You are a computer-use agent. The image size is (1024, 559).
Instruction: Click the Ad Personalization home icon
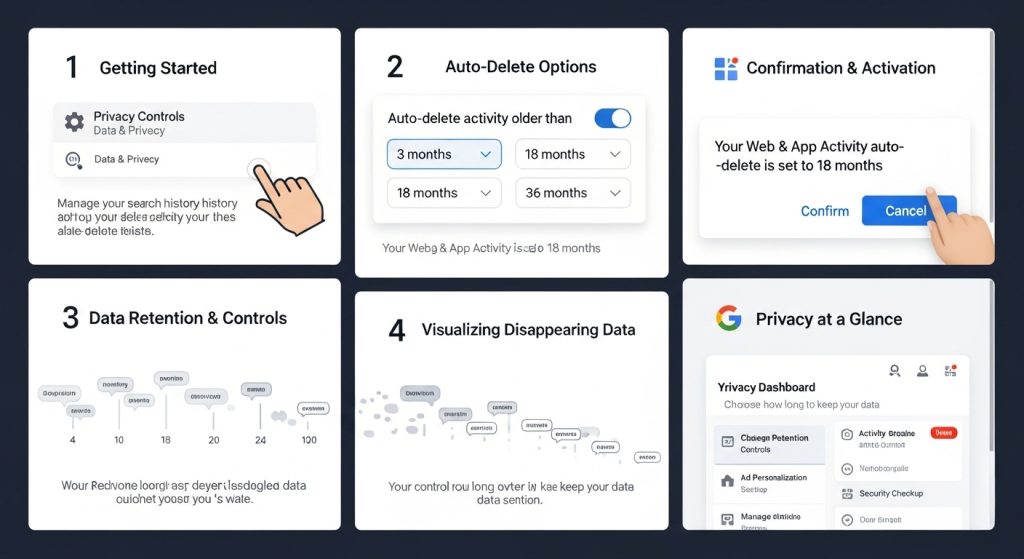tap(727, 481)
